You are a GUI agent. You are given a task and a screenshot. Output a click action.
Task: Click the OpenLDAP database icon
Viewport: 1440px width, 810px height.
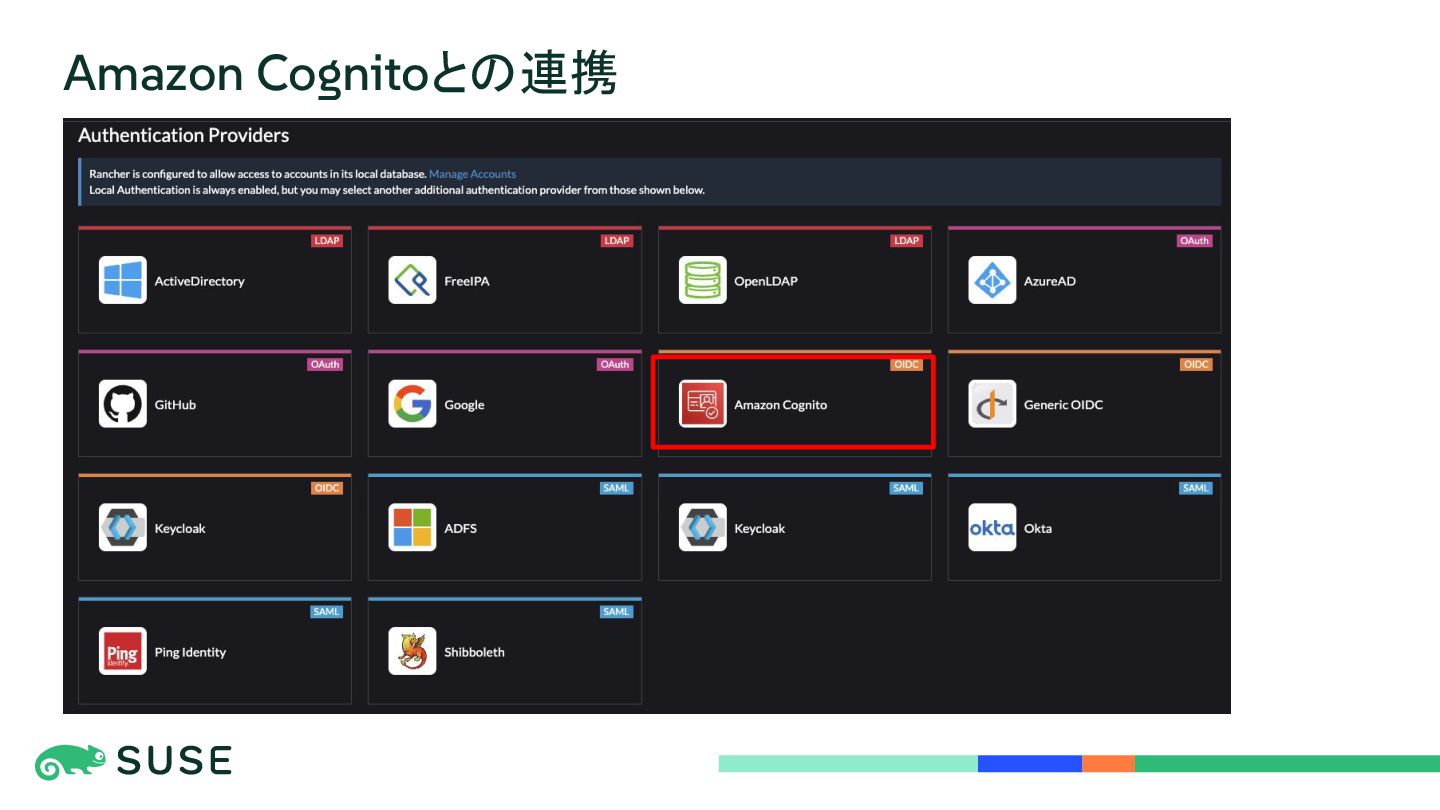[702, 280]
